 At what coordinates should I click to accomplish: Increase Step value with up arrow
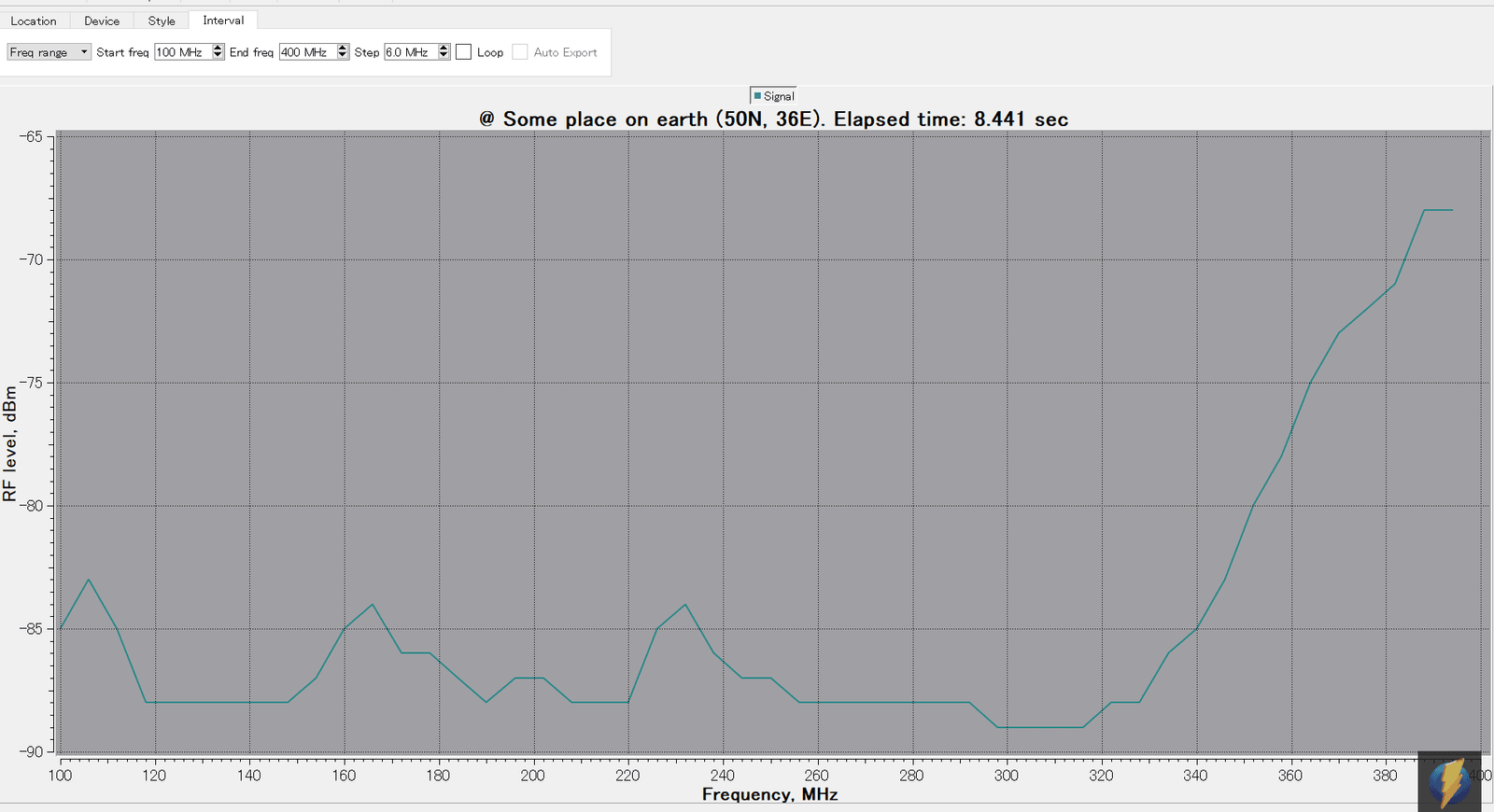(444, 49)
